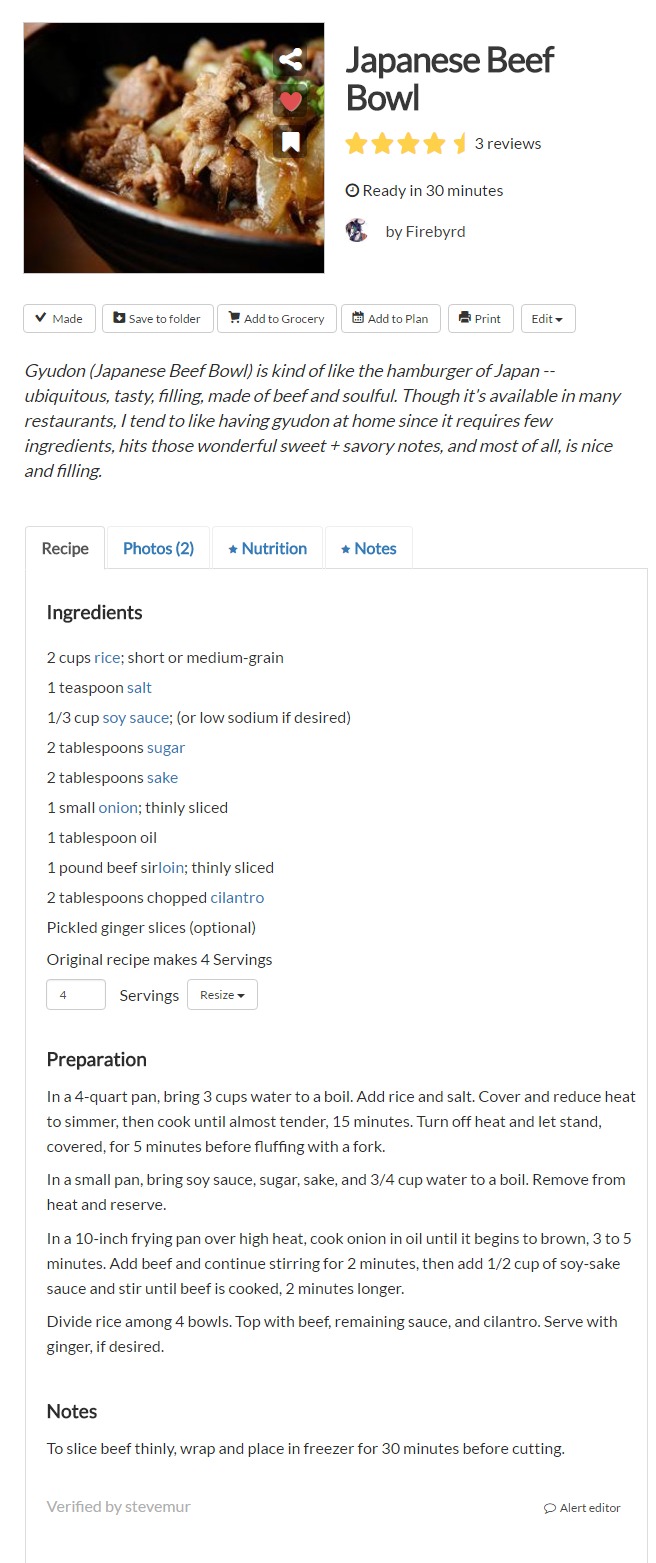
Task: Toggle the heart favorite icon
Action: tap(290, 101)
